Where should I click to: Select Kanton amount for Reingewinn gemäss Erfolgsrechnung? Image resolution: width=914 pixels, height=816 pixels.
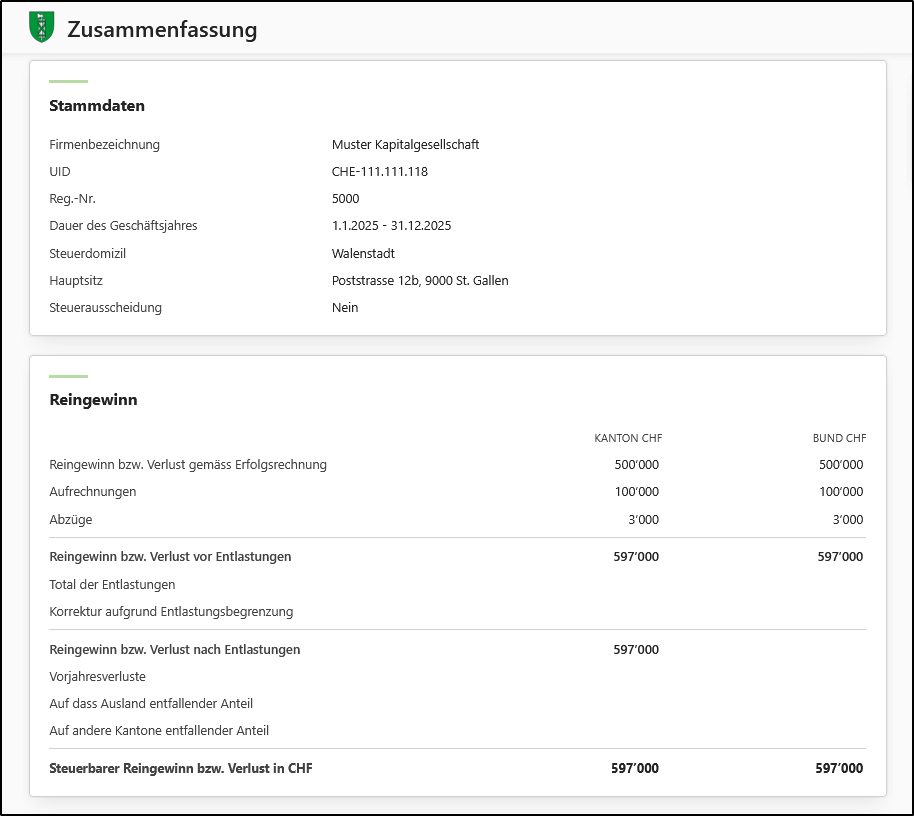click(636, 465)
